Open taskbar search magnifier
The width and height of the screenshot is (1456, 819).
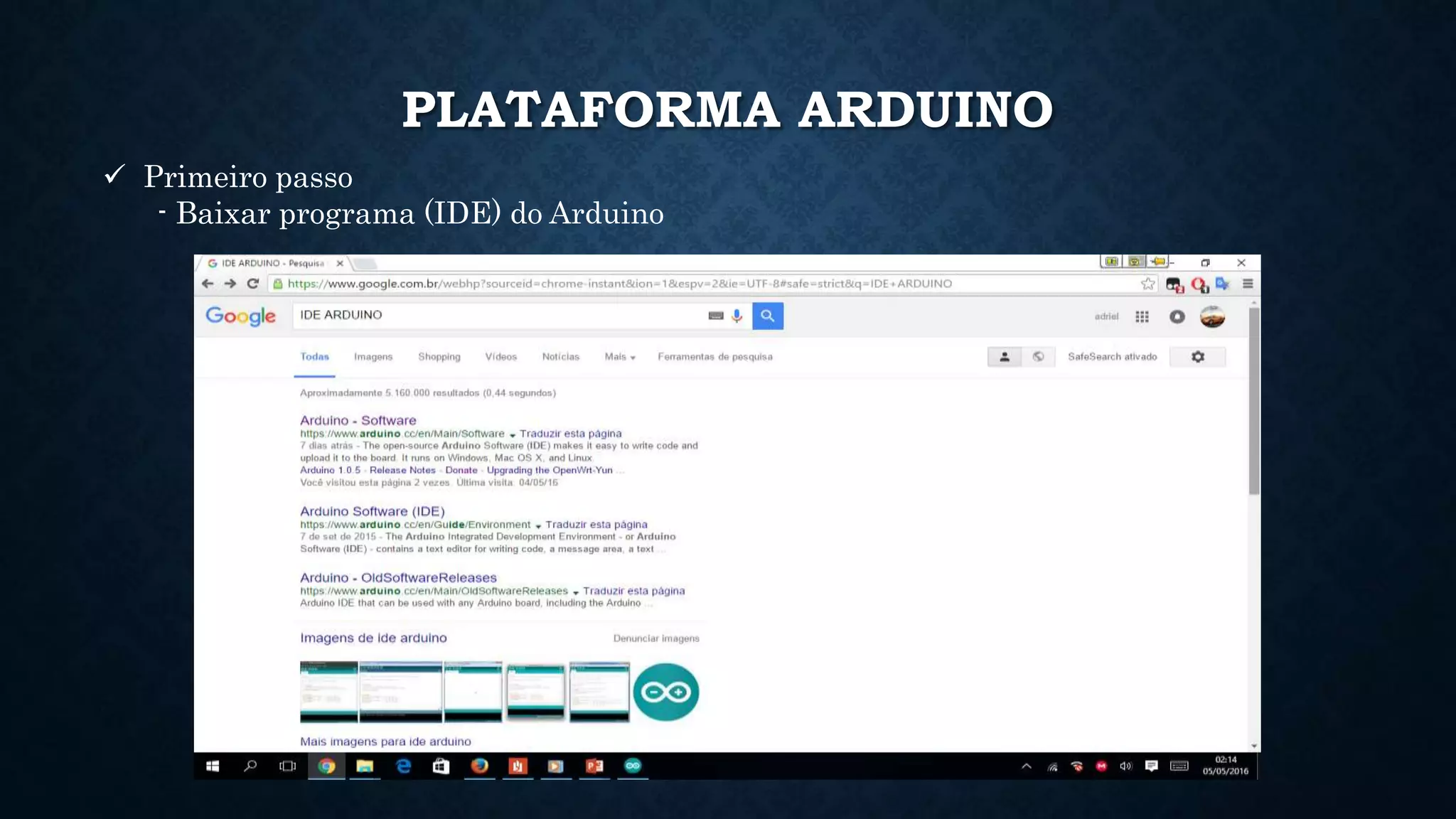coord(250,766)
